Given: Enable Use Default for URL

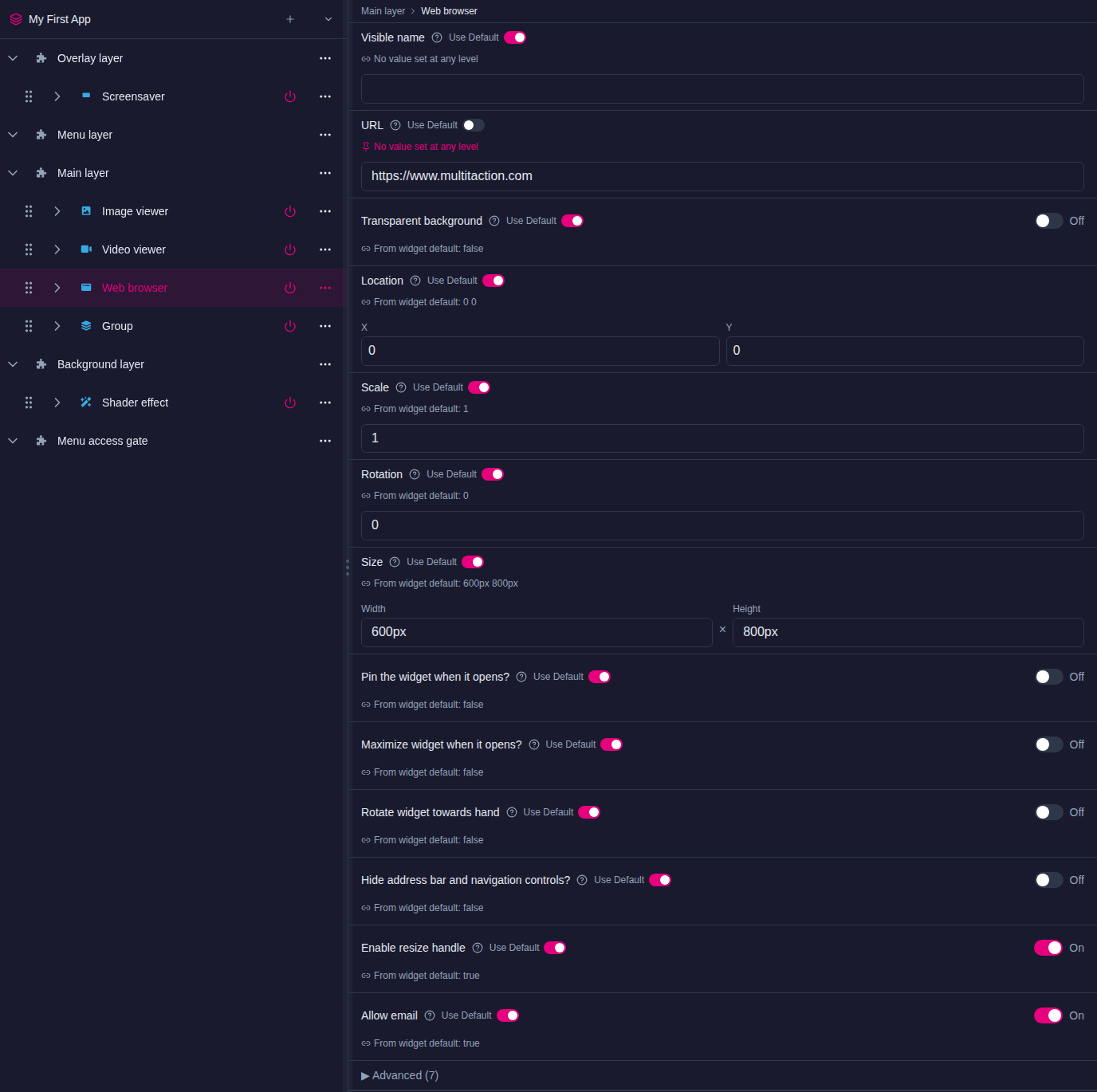Looking at the screenshot, I should [474, 125].
